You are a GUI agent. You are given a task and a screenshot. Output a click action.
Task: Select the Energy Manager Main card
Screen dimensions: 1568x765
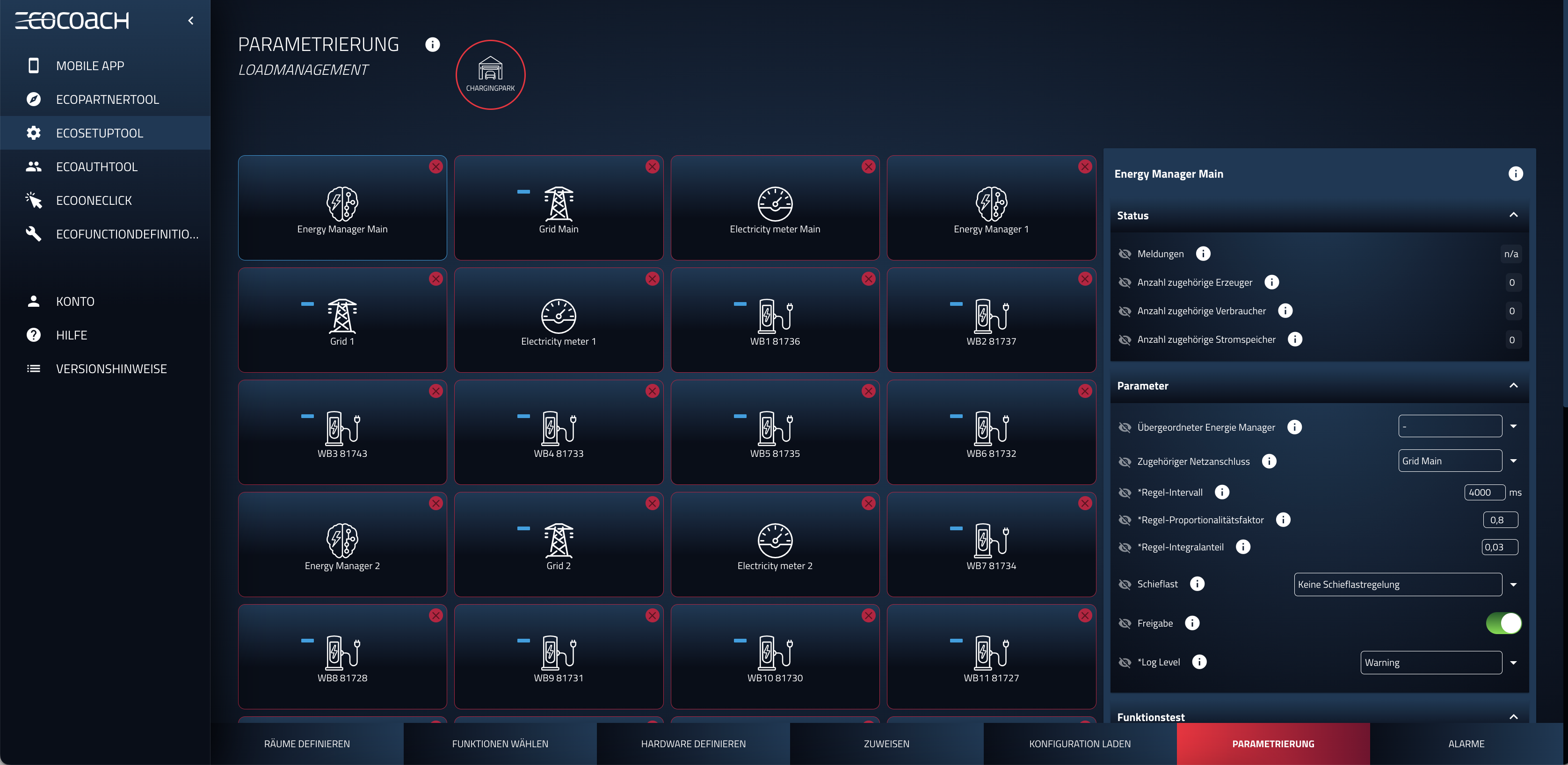342,208
